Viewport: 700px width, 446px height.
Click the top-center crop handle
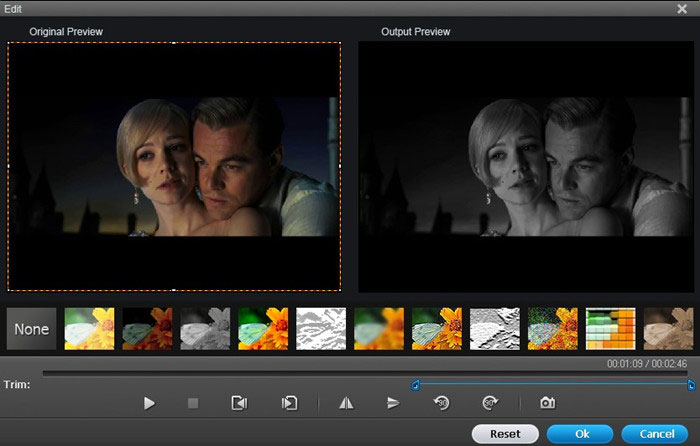coord(174,43)
